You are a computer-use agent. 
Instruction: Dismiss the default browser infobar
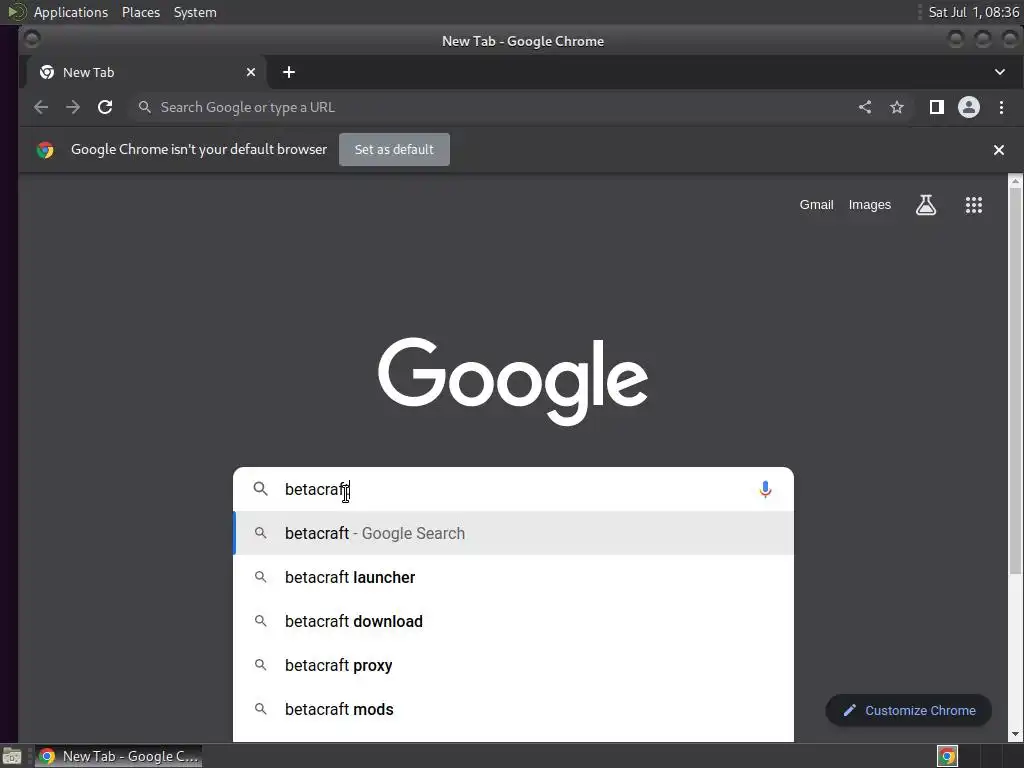pos(999,150)
